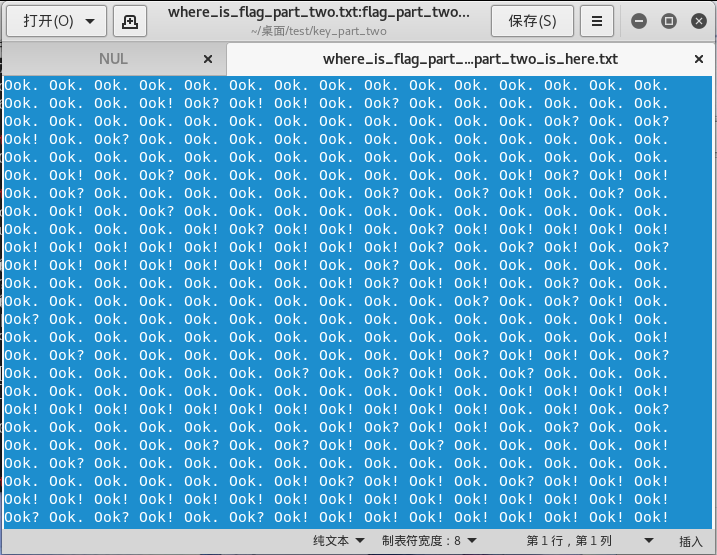This screenshot has height=555, width=717.
Task: Close the gedit window
Action: [699, 21]
